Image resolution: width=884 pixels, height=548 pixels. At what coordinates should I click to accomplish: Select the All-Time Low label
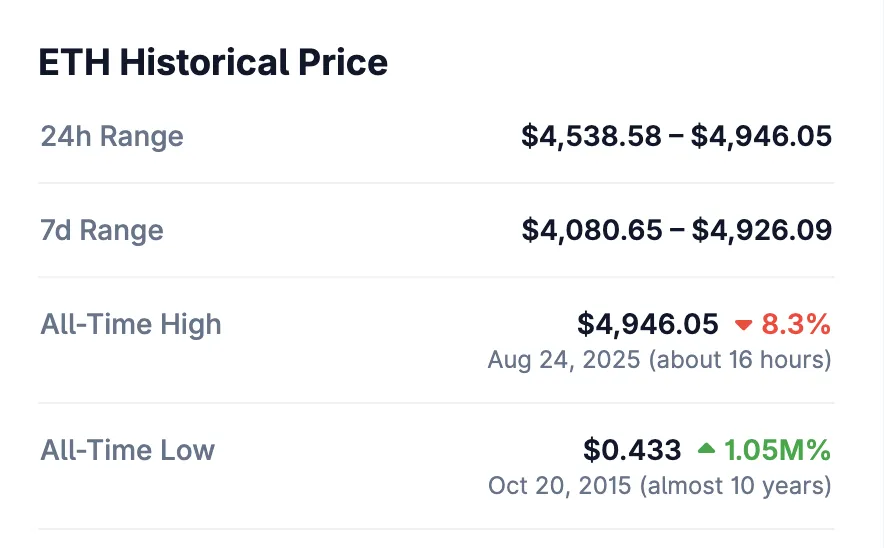pyautogui.click(x=128, y=450)
